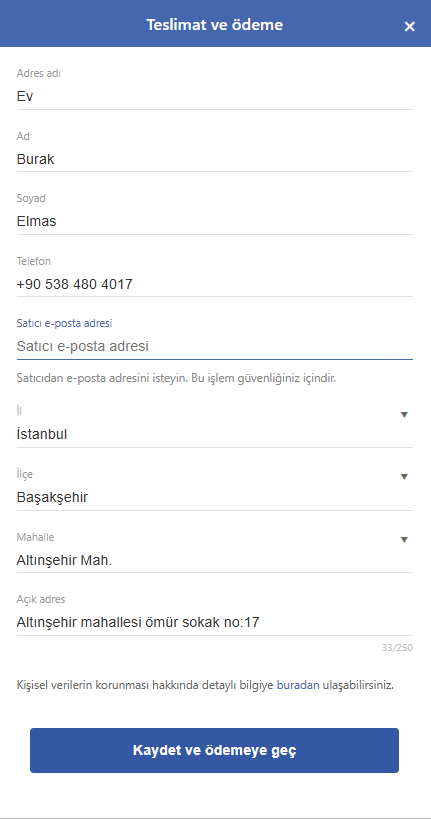
Task: Focus the empty Satıcı e-posta adresi input
Action: pos(215,346)
